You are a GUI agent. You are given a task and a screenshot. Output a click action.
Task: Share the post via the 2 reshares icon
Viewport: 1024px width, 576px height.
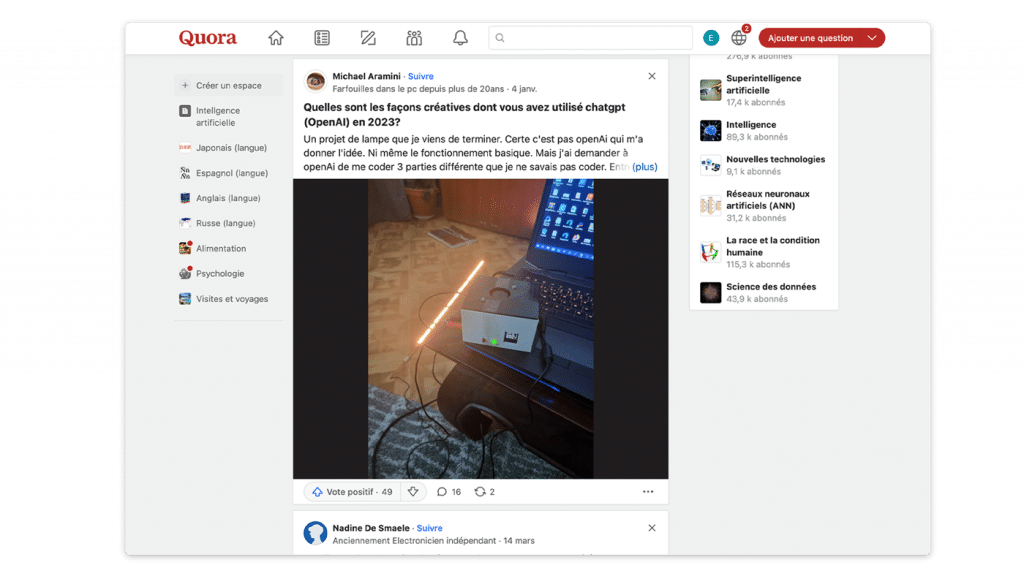pos(485,492)
